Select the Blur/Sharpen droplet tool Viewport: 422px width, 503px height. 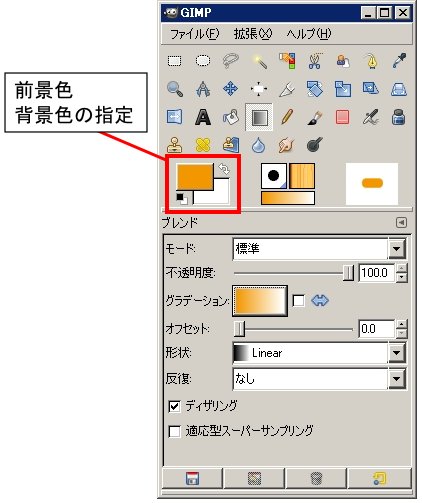tap(259, 145)
